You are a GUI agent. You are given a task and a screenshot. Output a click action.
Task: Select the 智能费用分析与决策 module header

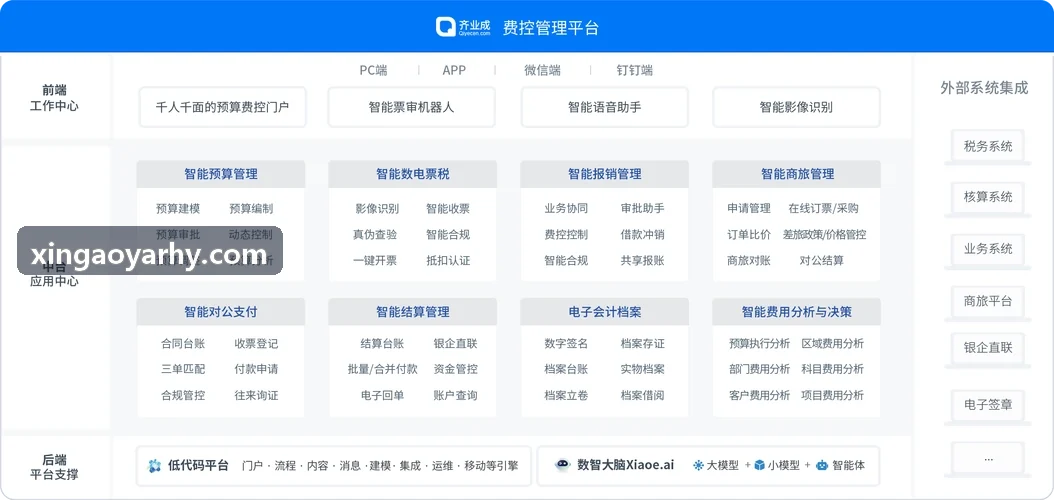click(797, 312)
